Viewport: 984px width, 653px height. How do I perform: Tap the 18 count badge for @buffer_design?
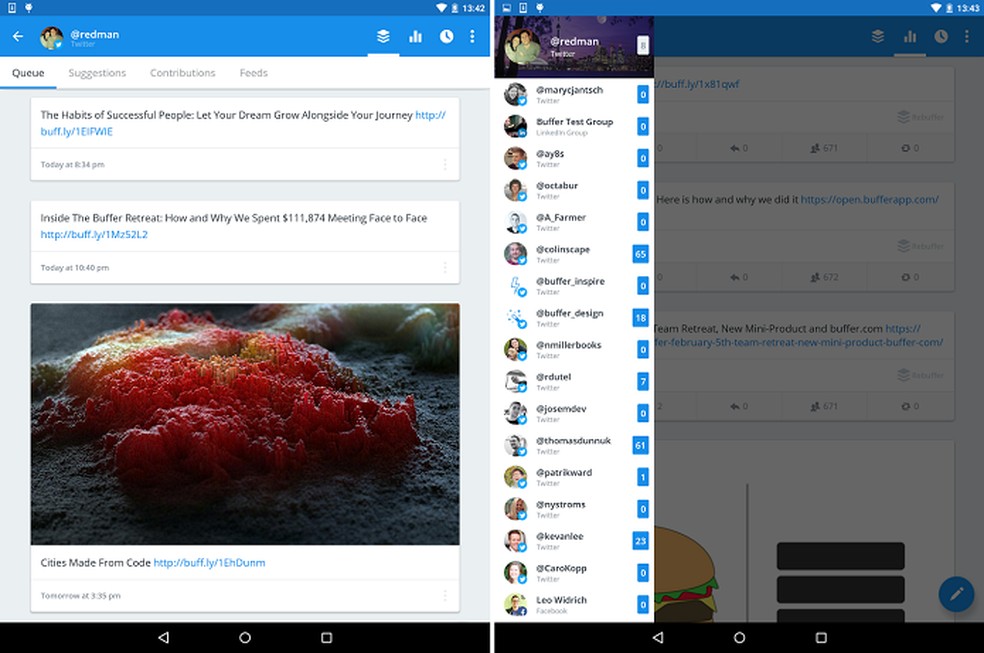click(640, 318)
